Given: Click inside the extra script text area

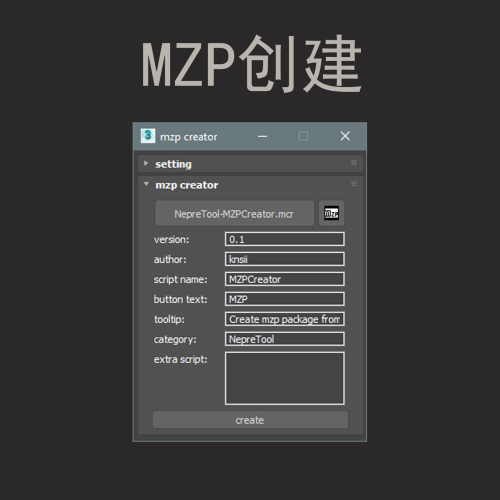Looking at the screenshot, I should coord(285,379).
